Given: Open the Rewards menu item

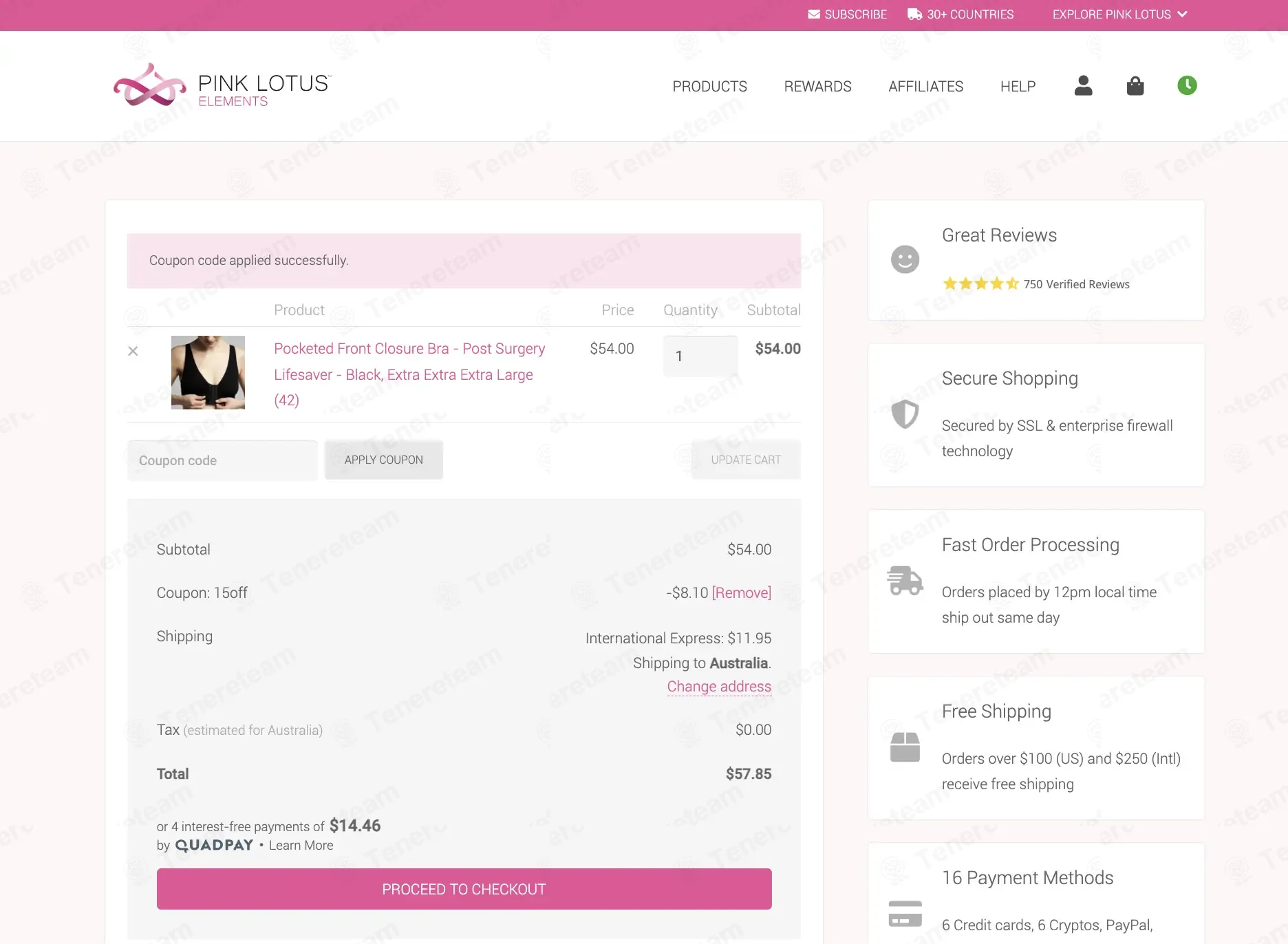Looking at the screenshot, I should click(x=817, y=86).
